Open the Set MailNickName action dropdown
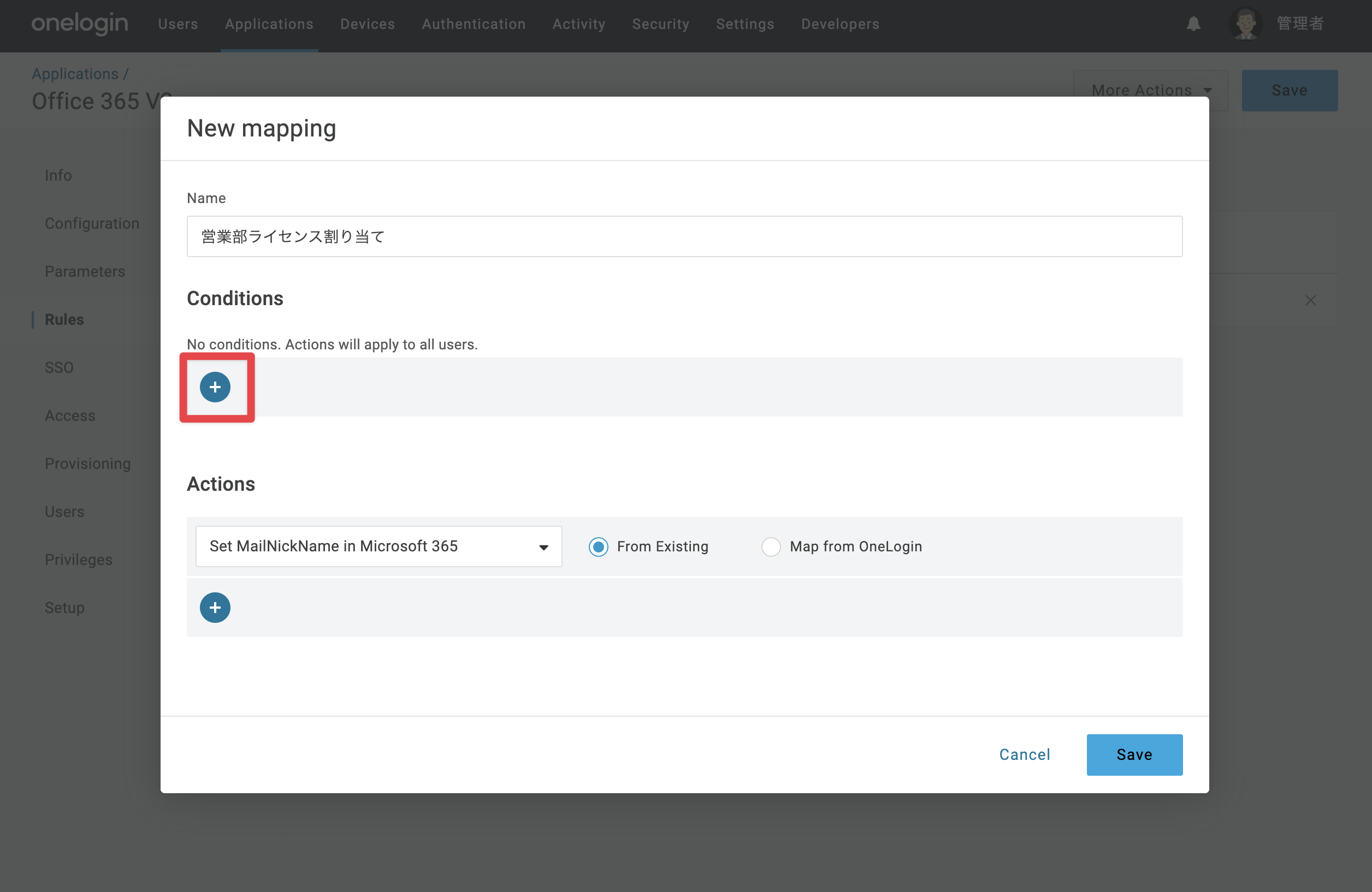The width and height of the screenshot is (1372, 892). (379, 546)
